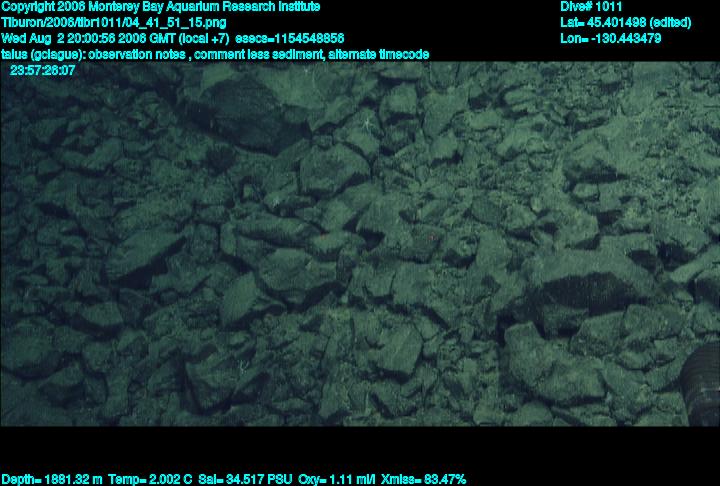Click the large dark boulder at upper left
720x486 pixels.
coord(250,110)
